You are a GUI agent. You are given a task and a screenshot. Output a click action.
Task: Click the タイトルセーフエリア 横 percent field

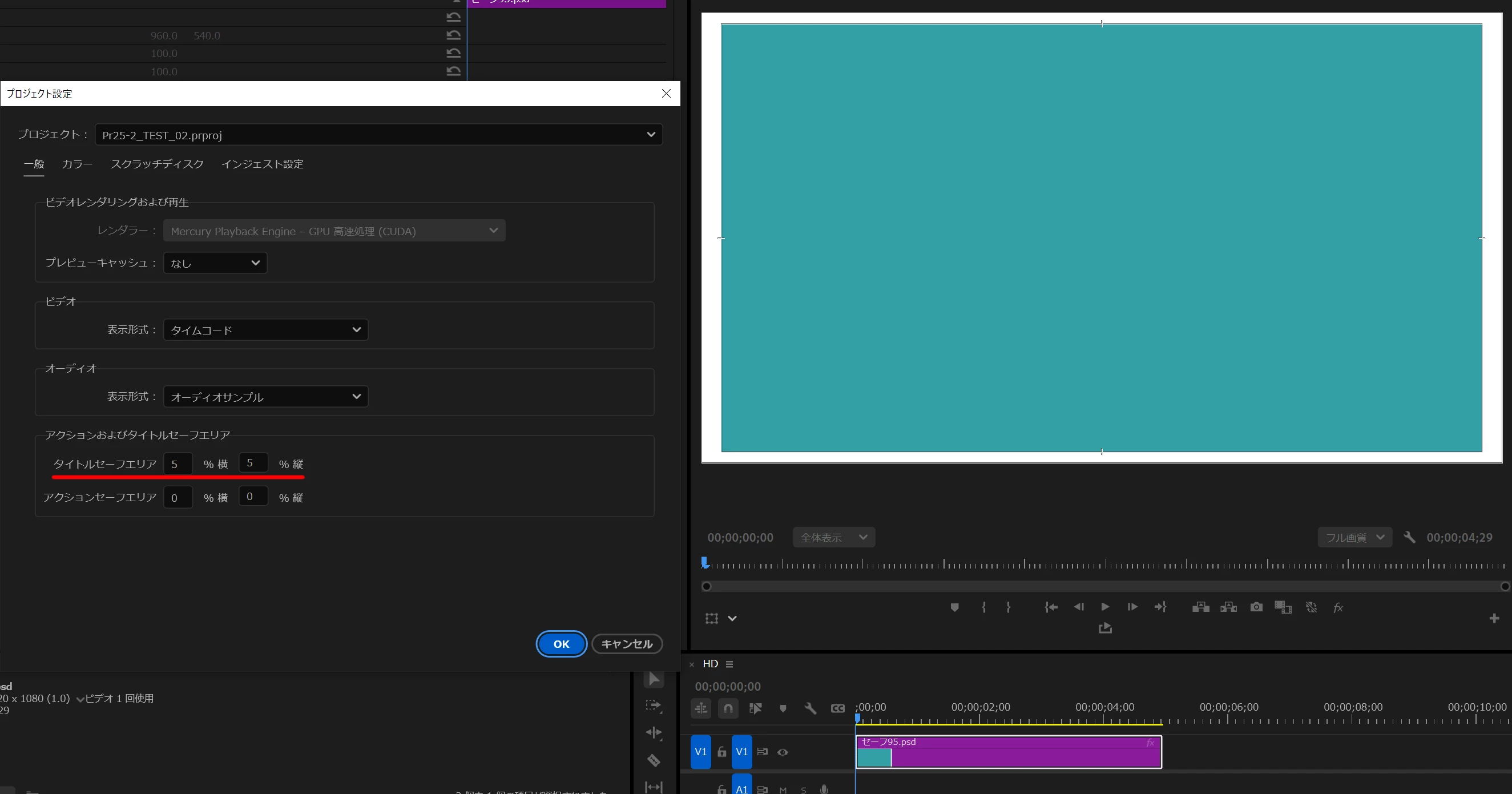178,463
